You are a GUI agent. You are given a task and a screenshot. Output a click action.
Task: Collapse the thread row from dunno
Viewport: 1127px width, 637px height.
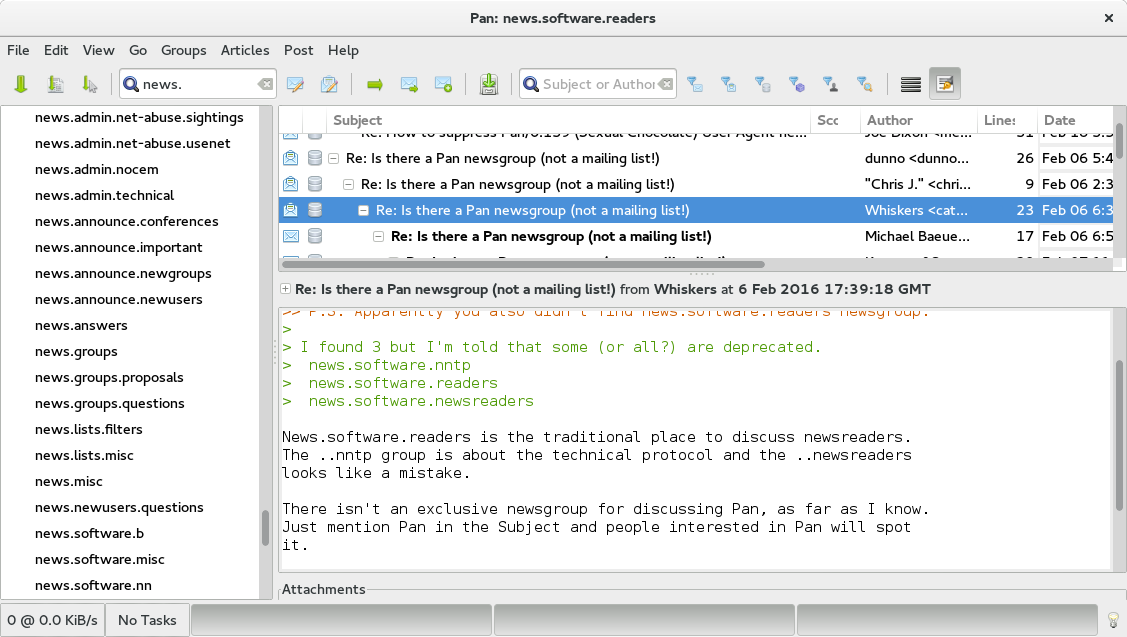tap(335, 158)
